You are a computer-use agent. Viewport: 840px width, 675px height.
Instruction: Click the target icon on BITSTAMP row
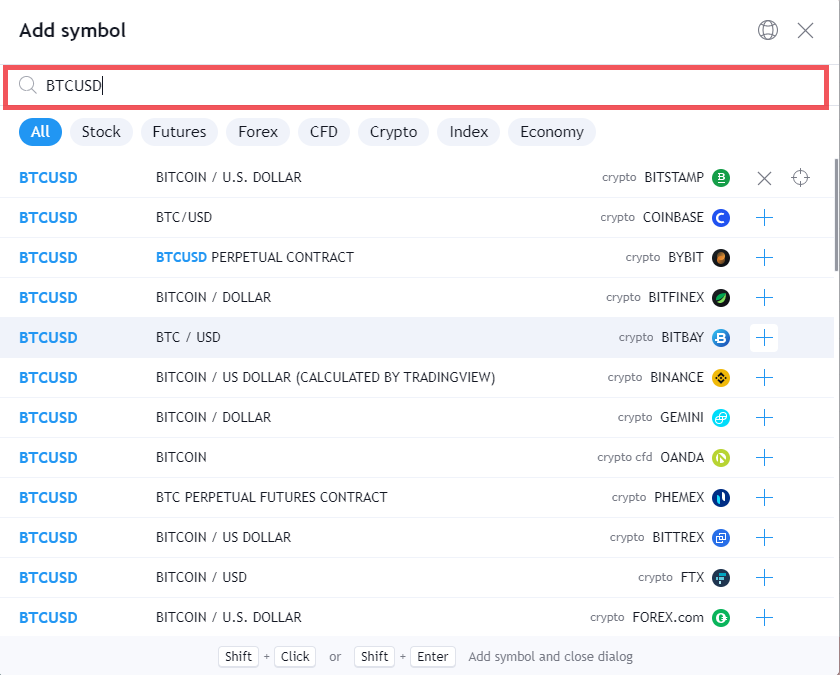pyautogui.click(x=800, y=178)
